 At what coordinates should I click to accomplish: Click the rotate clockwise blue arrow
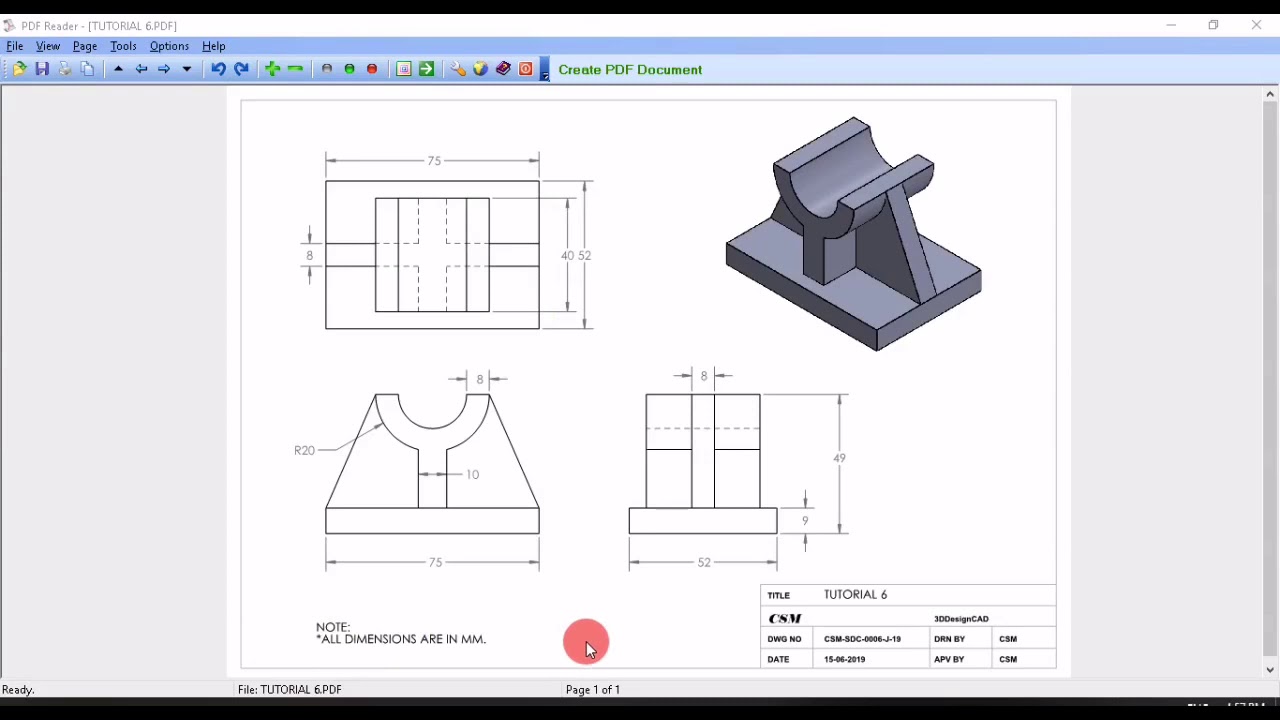coord(241,69)
